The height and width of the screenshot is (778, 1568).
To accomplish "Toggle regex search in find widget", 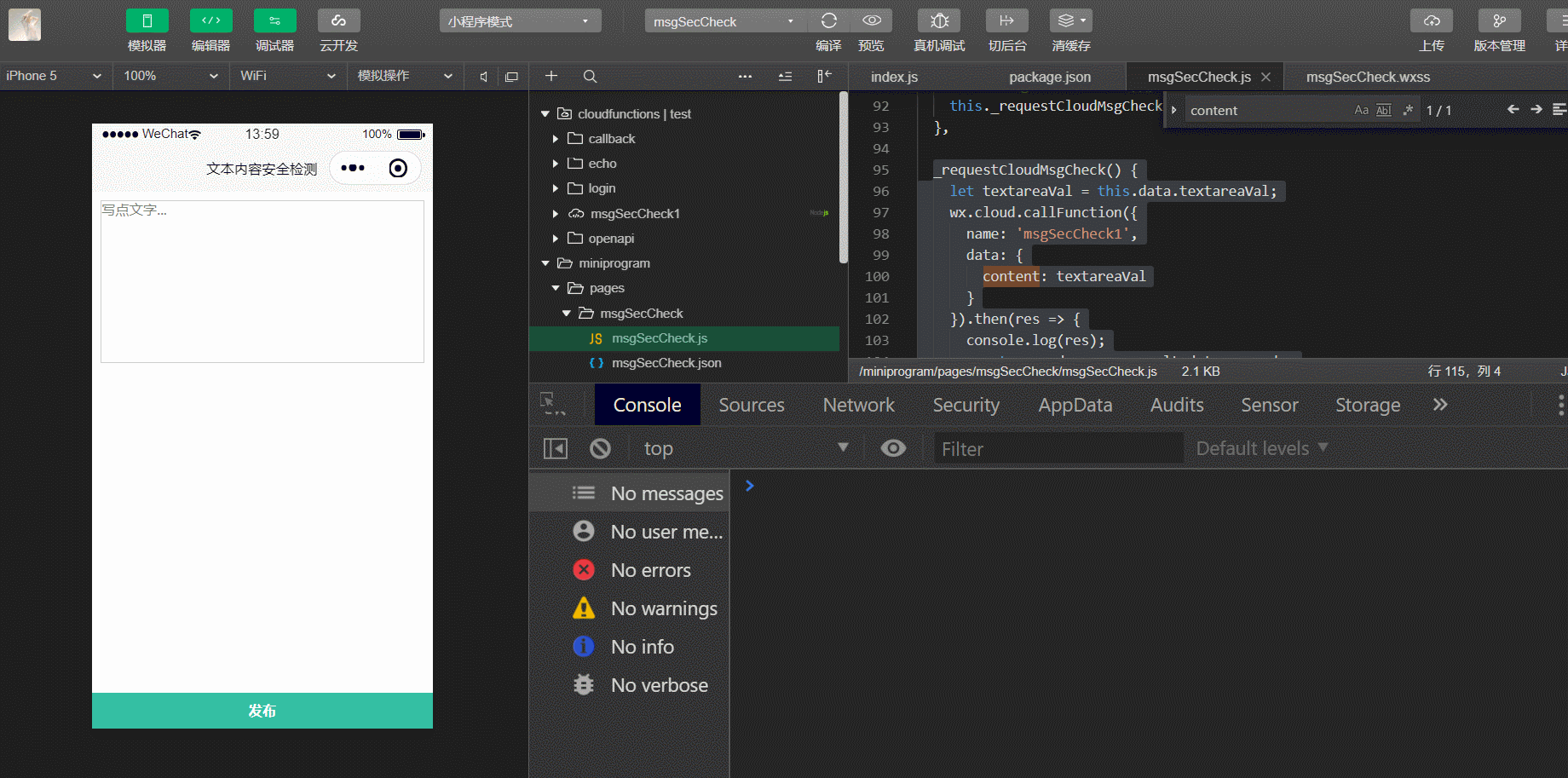I will (1408, 110).
